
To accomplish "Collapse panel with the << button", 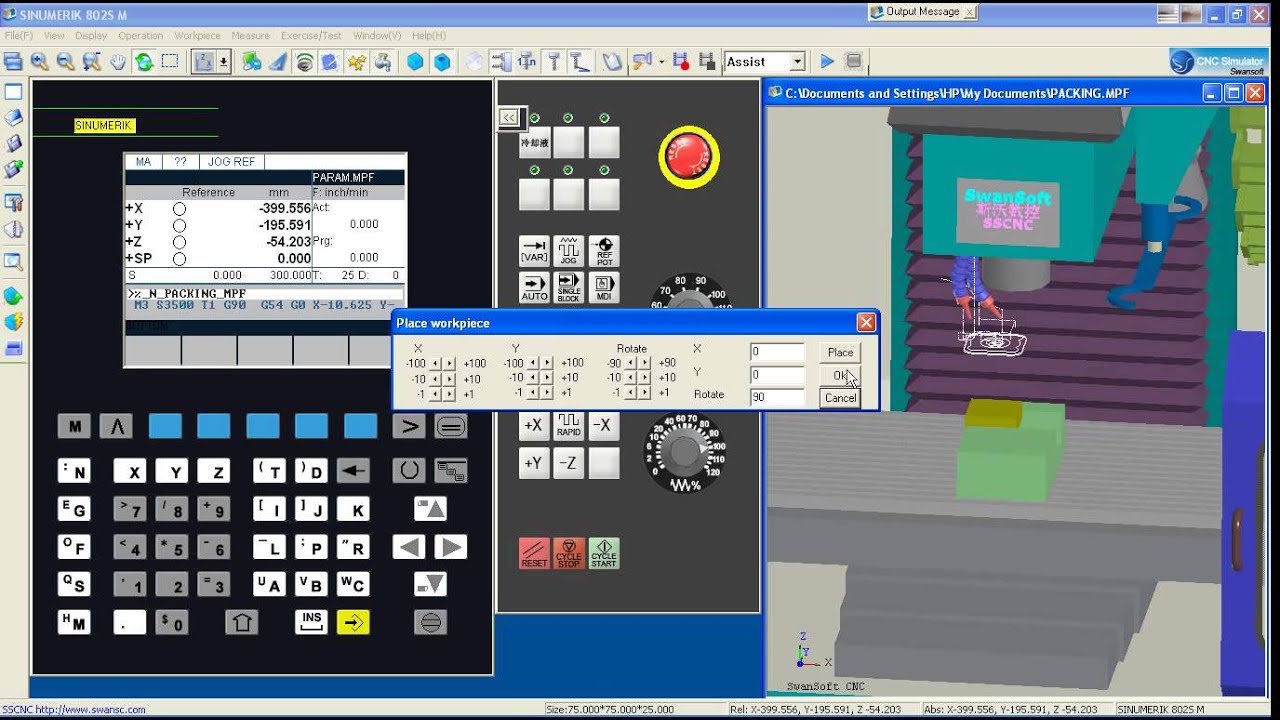I will [x=509, y=117].
